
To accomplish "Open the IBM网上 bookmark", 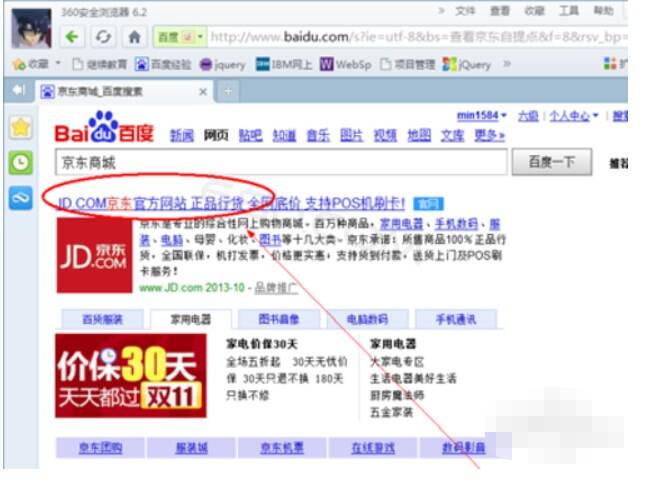I will (284, 64).
